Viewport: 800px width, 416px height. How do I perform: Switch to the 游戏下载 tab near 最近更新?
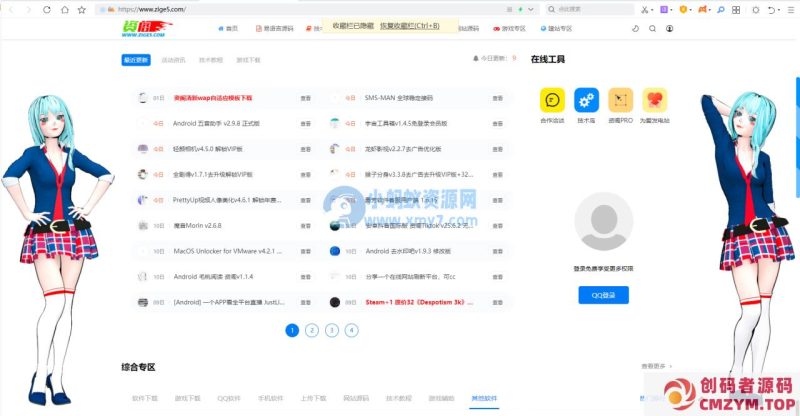248,60
